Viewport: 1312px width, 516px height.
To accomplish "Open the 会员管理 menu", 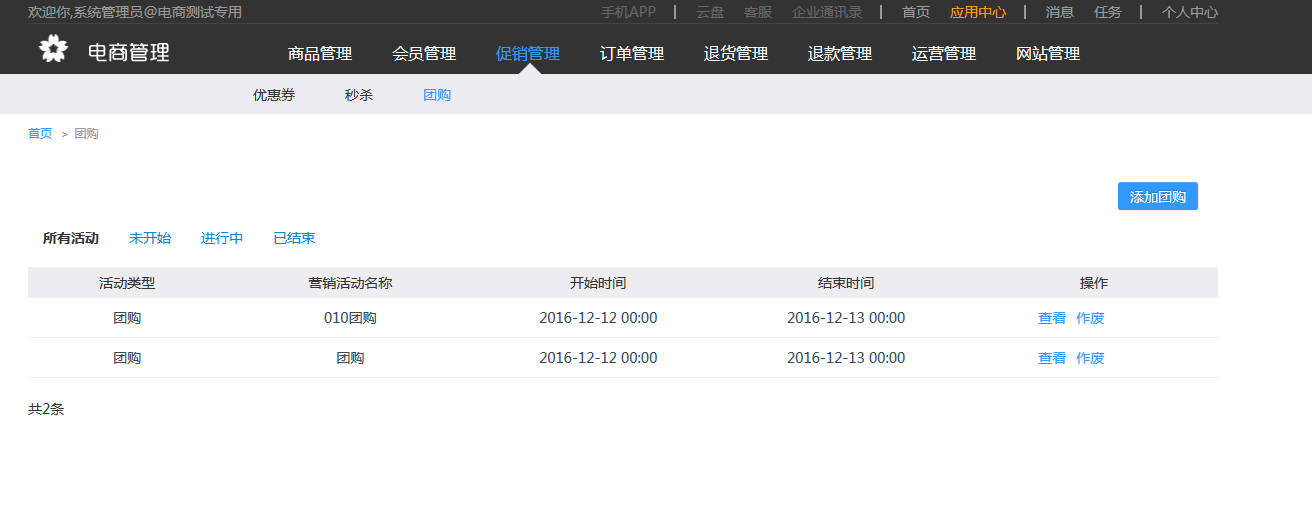I will [424, 54].
